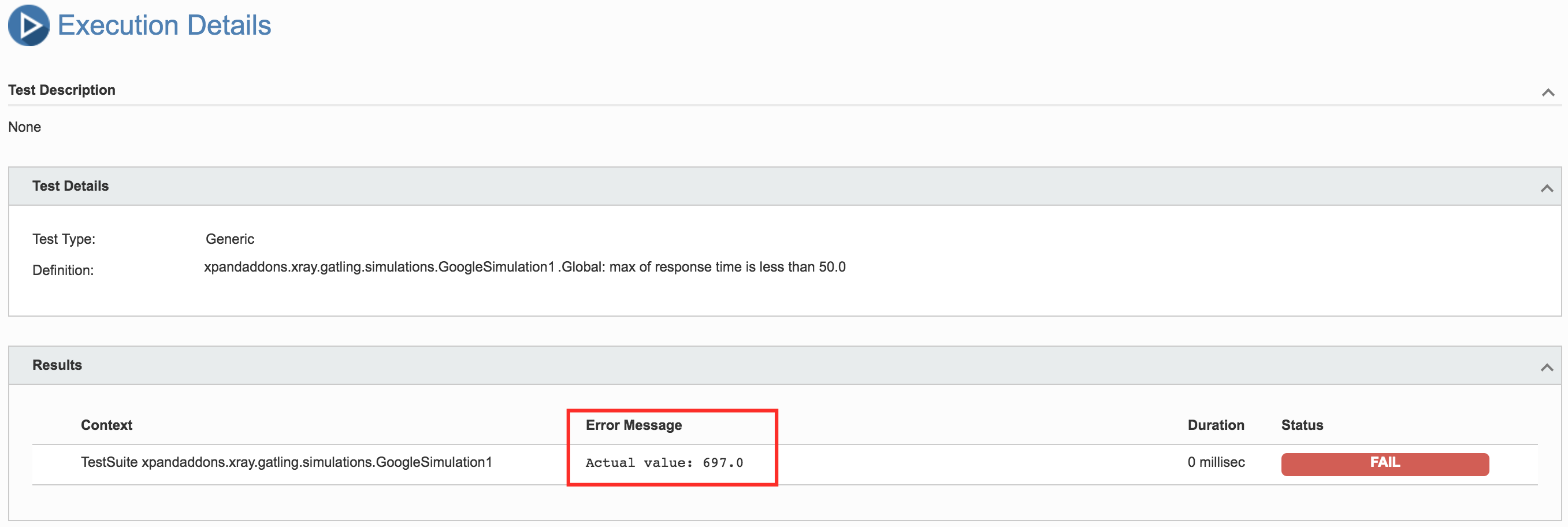Select the GoogleSimulation1 definition text
Image resolution: width=1568 pixels, height=527 pixels.
pos(525,267)
